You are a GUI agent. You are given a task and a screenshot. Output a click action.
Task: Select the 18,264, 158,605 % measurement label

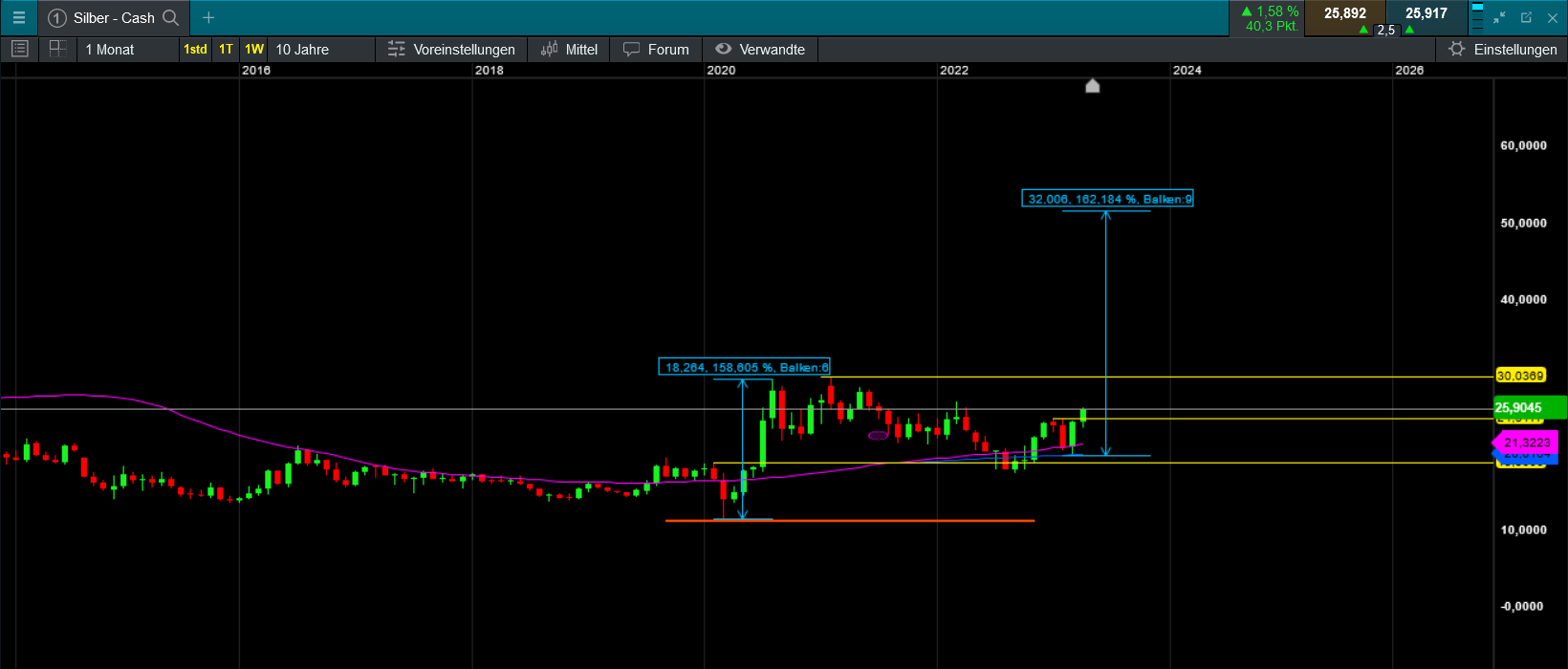[x=744, y=367]
